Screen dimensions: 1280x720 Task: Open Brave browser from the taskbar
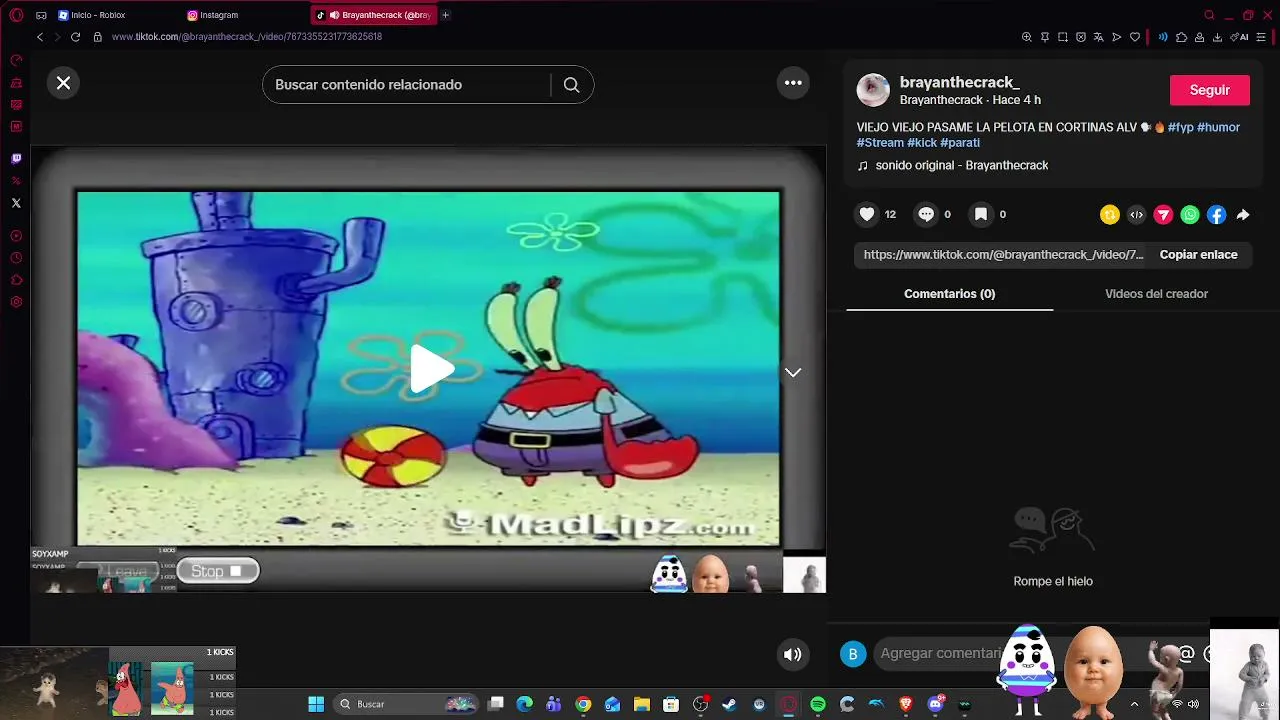(906, 704)
